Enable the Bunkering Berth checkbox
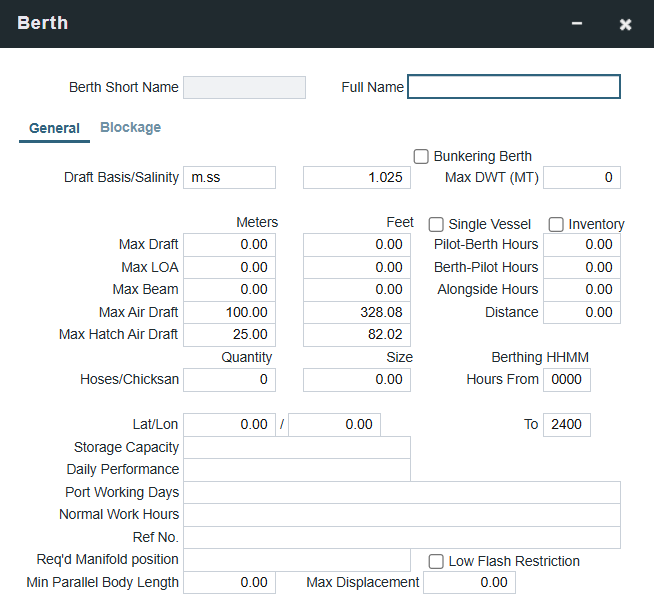Screen dimensions: 654x600 [422, 156]
